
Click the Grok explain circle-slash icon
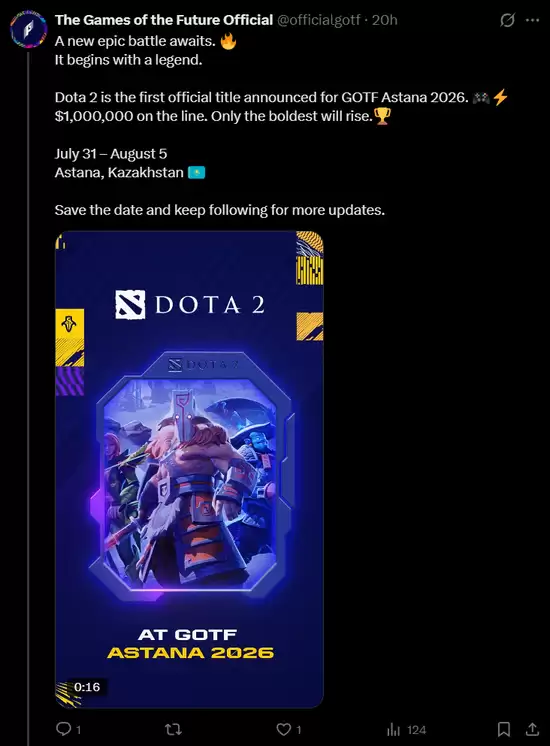(507, 20)
